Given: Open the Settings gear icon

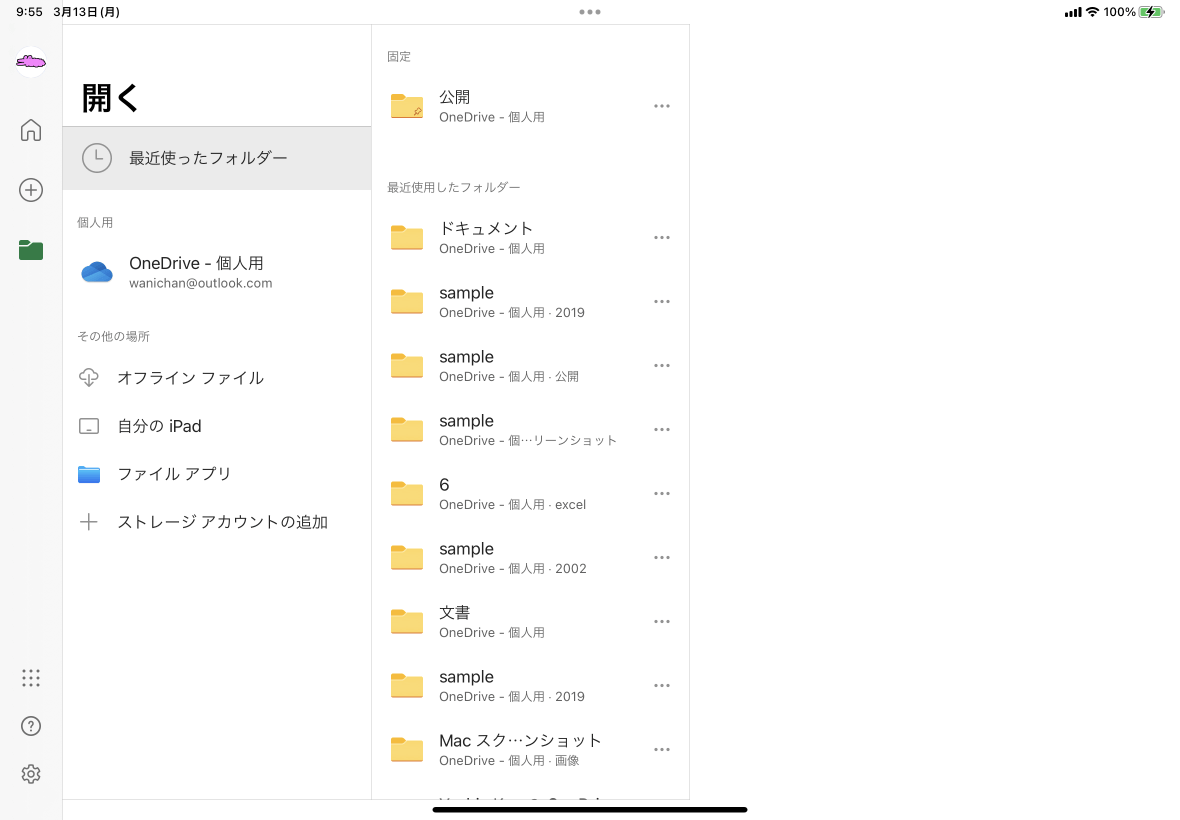Looking at the screenshot, I should [31, 774].
